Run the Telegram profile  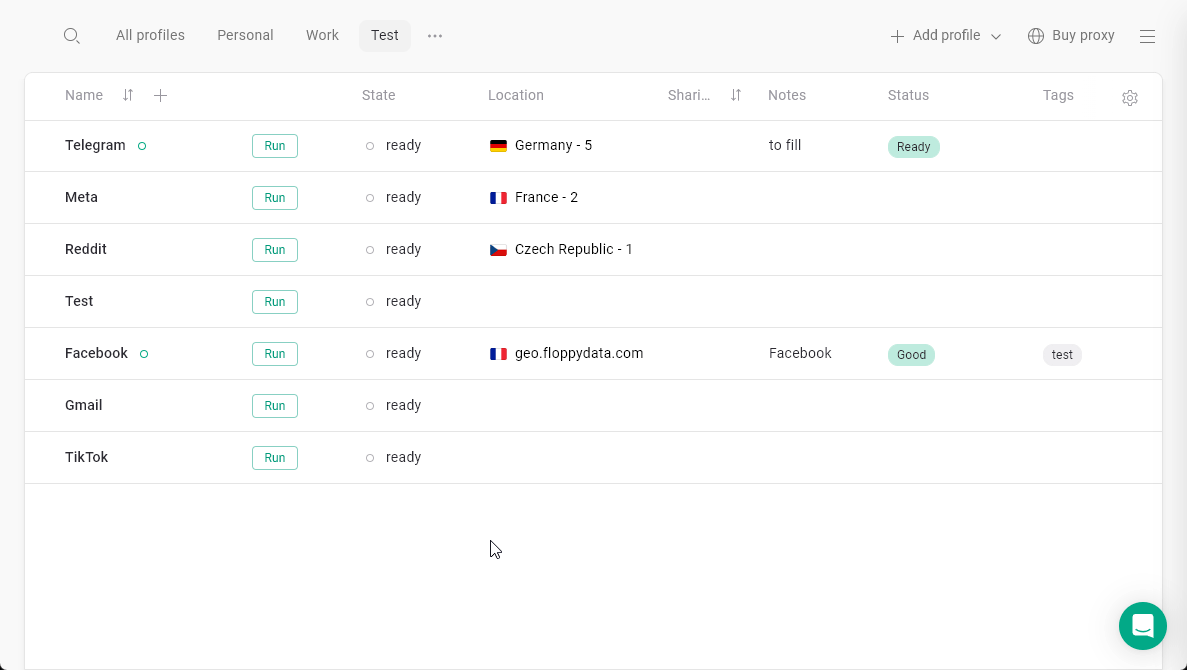tap(275, 146)
